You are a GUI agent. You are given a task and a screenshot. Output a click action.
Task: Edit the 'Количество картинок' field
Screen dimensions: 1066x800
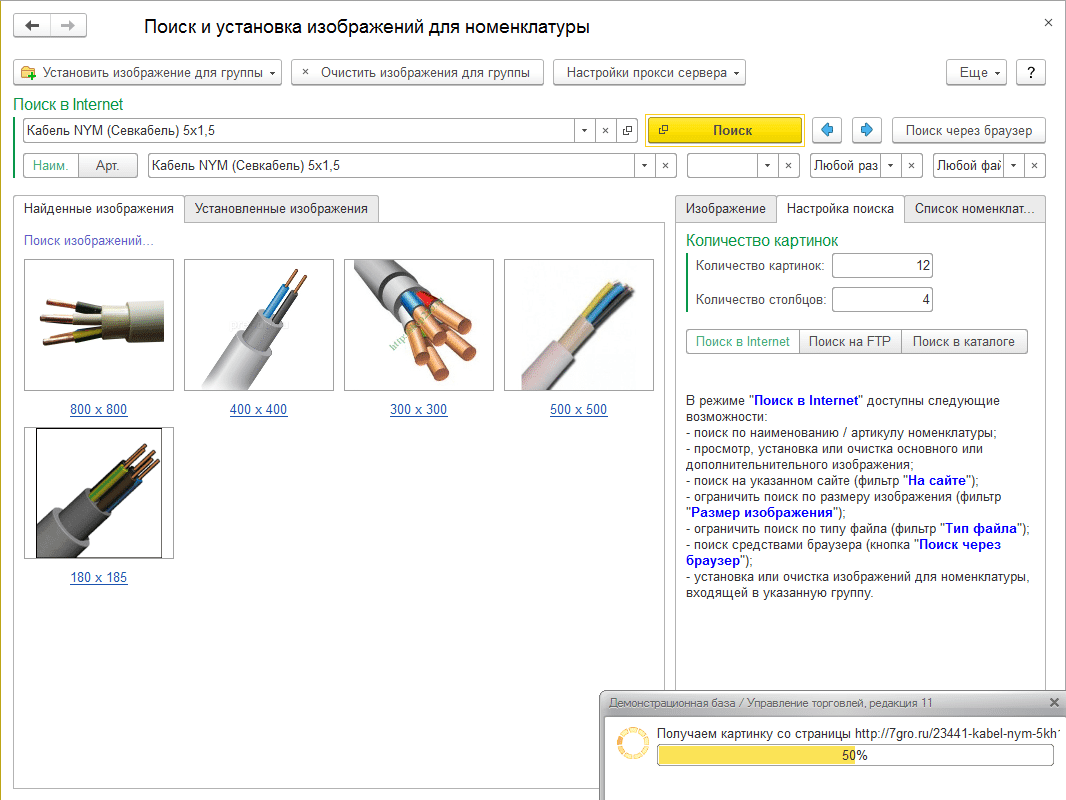tap(882, 265)
